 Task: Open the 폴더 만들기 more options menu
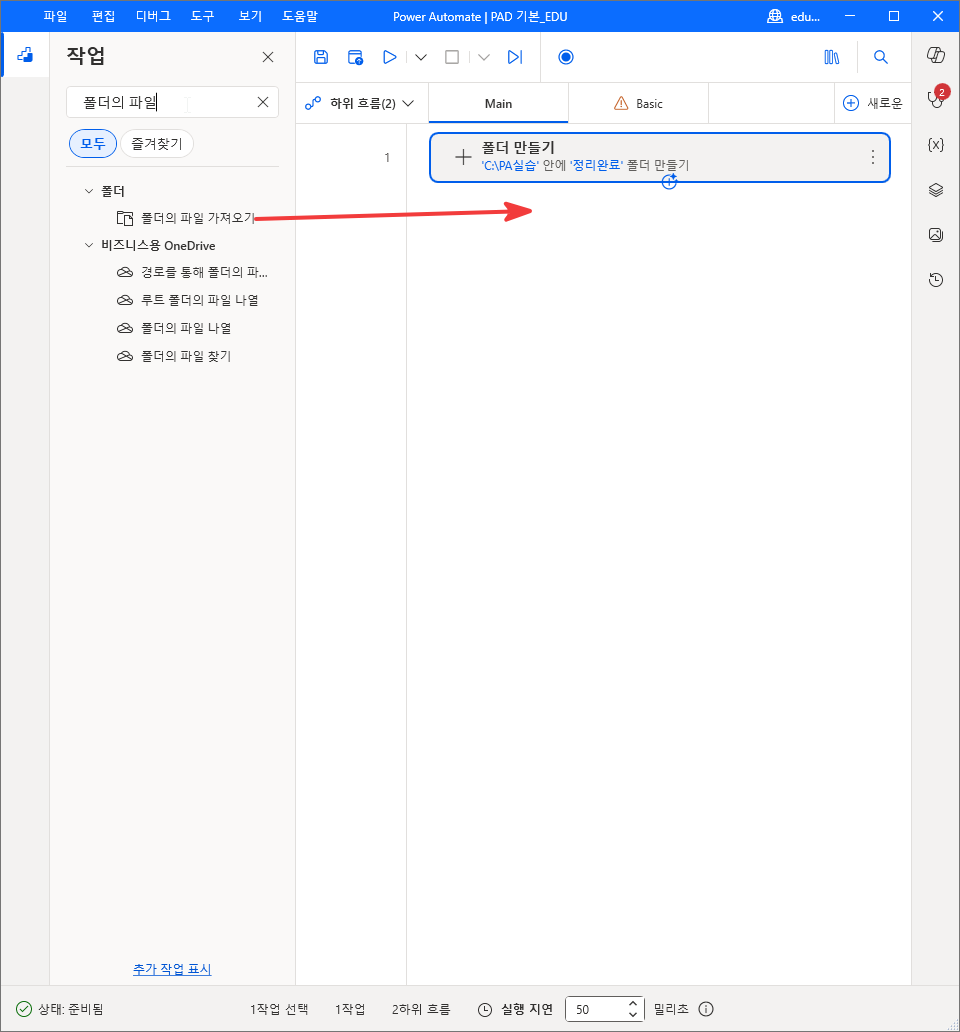(x=872, y=157)
